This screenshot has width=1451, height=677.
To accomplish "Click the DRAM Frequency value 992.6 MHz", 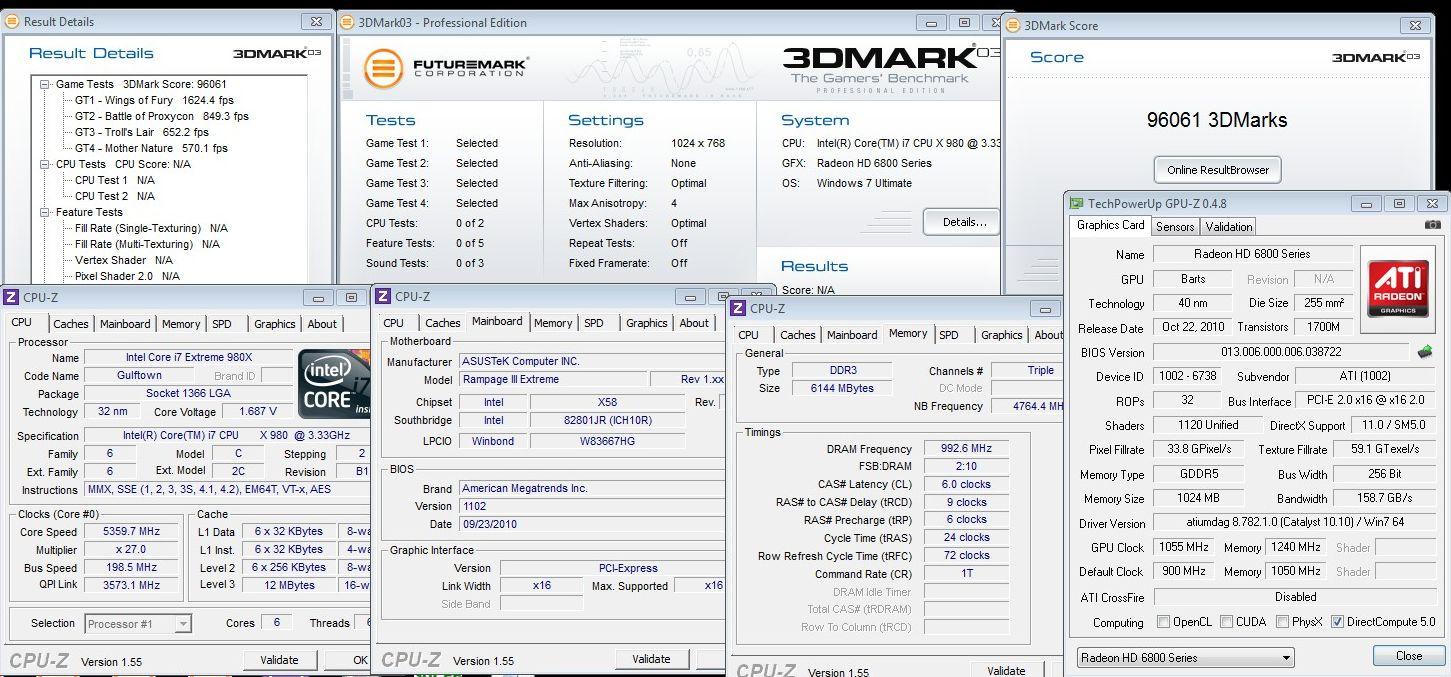I will click(x=966, y=449).
